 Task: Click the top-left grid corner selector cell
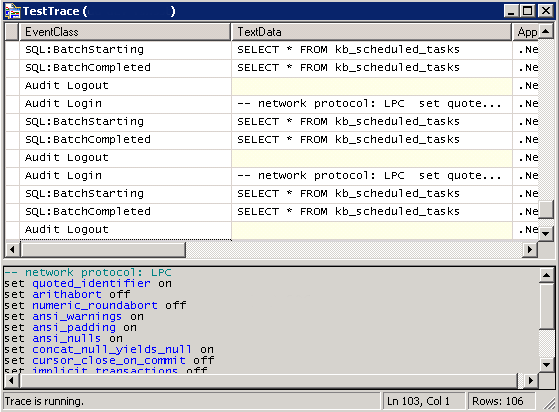(12, 32)
